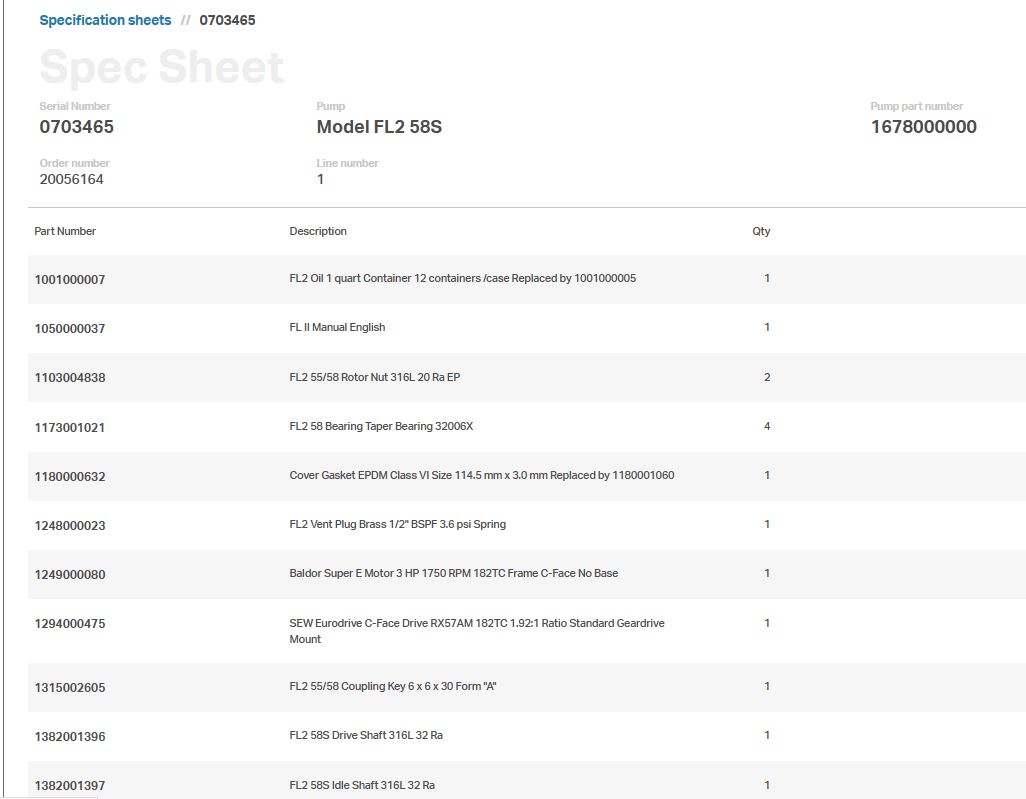Click part number 1315002605

point(70,688)
